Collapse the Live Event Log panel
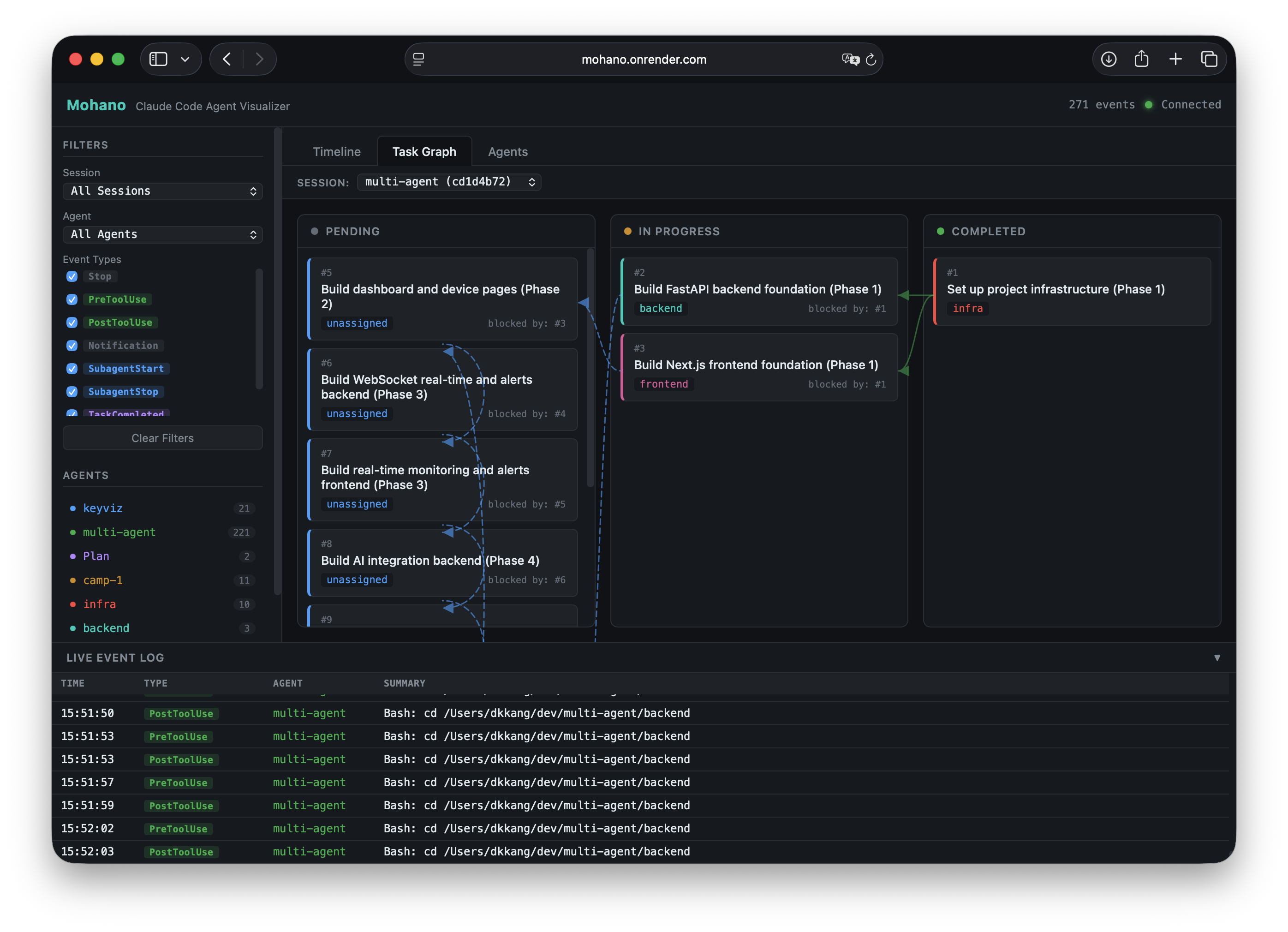Screen dimensions: 1288x932 1217,657
